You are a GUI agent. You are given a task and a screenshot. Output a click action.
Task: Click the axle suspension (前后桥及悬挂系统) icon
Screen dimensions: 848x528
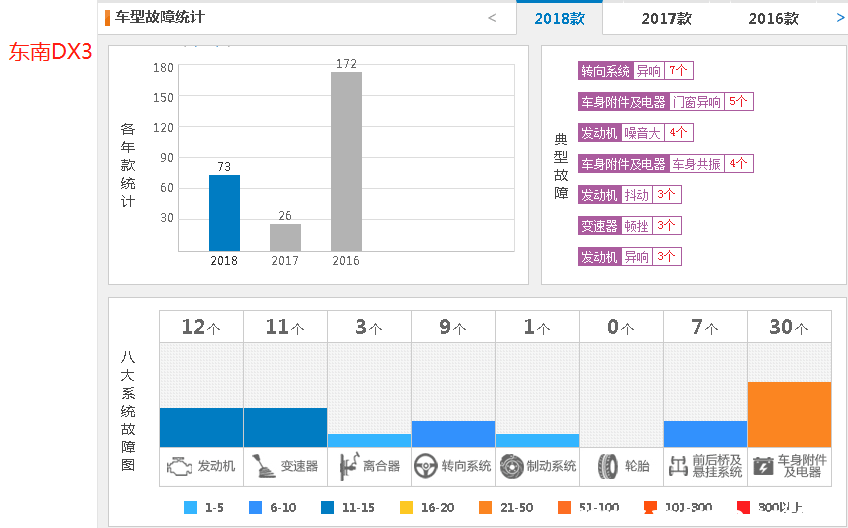pos(678,466)
